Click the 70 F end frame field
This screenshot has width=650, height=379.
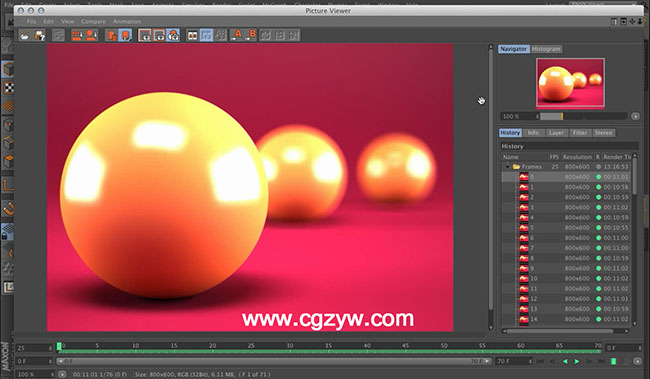click(513, 362)
